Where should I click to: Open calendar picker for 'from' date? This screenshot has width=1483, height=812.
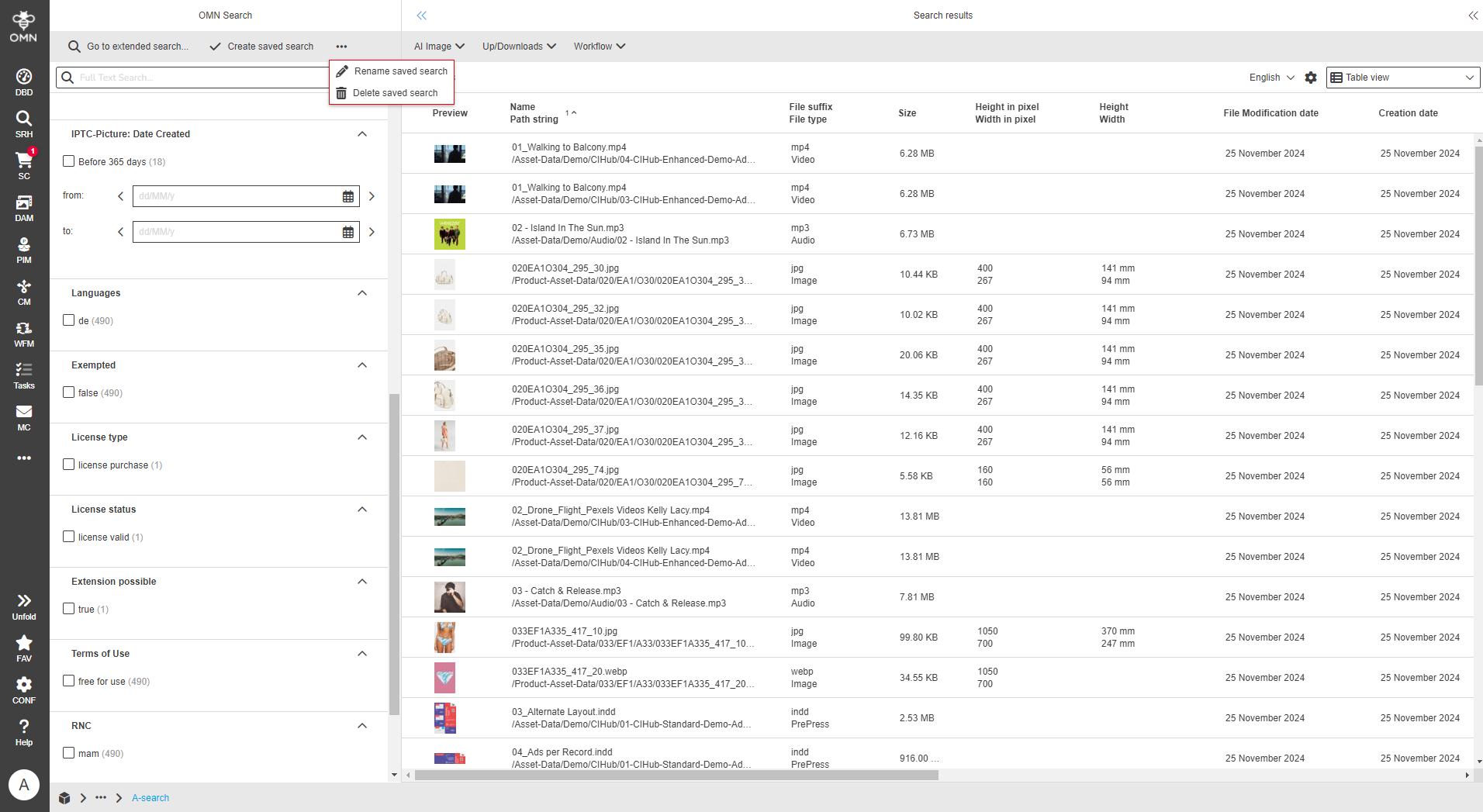348,197
